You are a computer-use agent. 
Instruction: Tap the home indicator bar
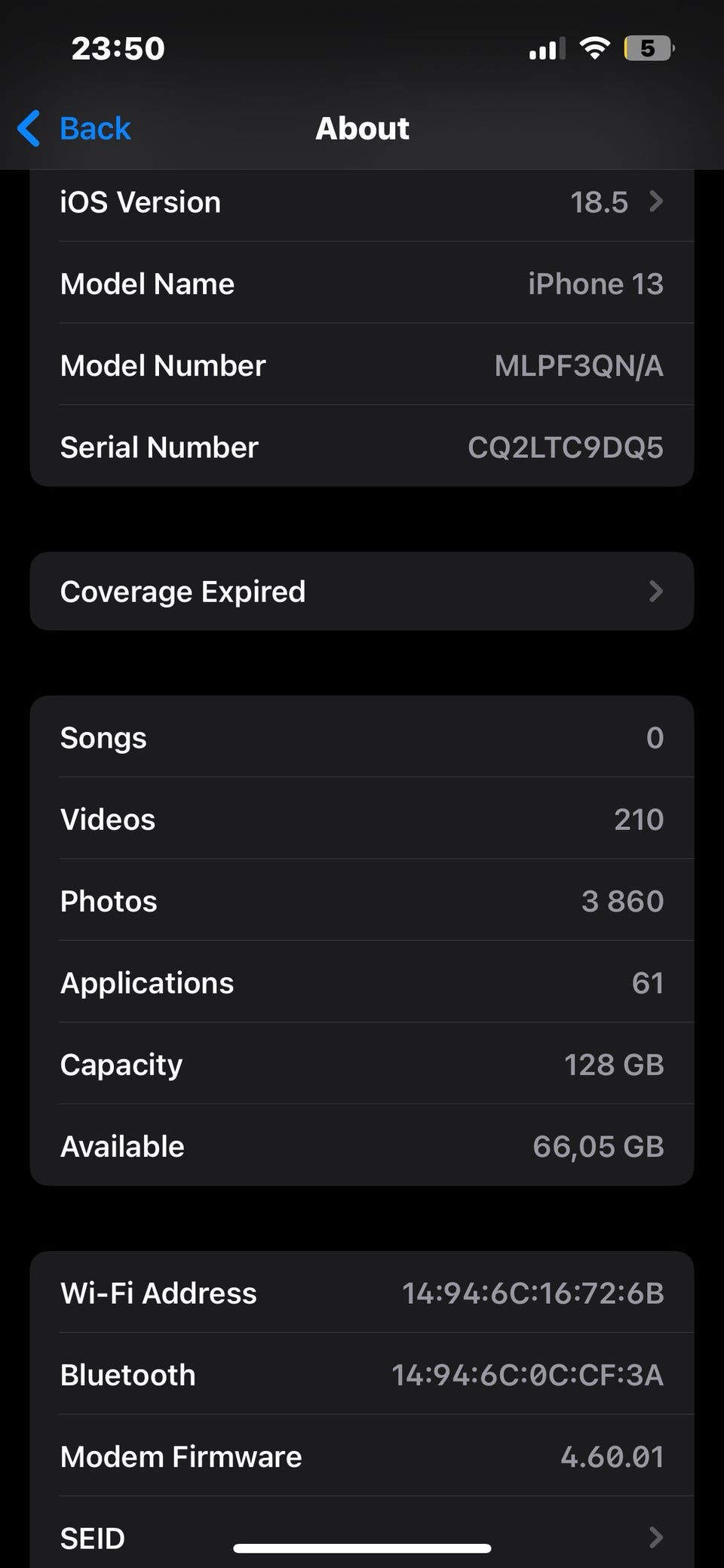tap(362, 1548)
